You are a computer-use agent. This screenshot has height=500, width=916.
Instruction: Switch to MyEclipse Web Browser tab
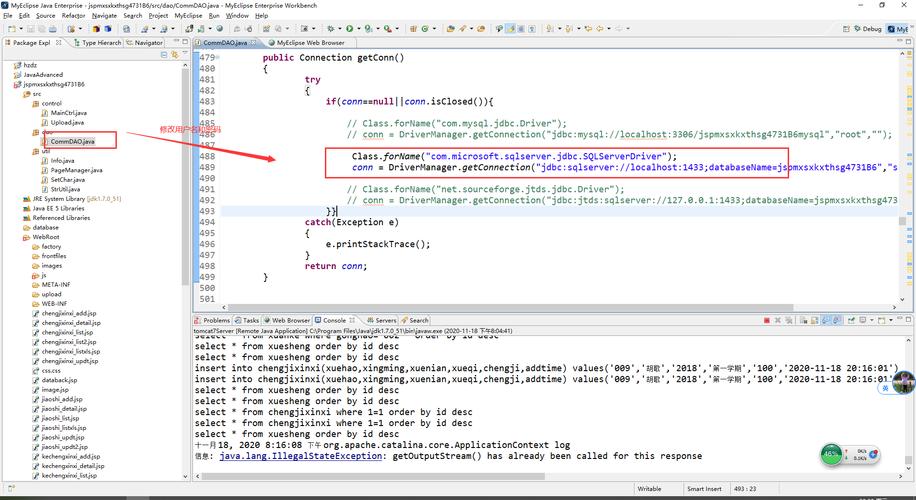pyautogui.click(x=310, y=43)
